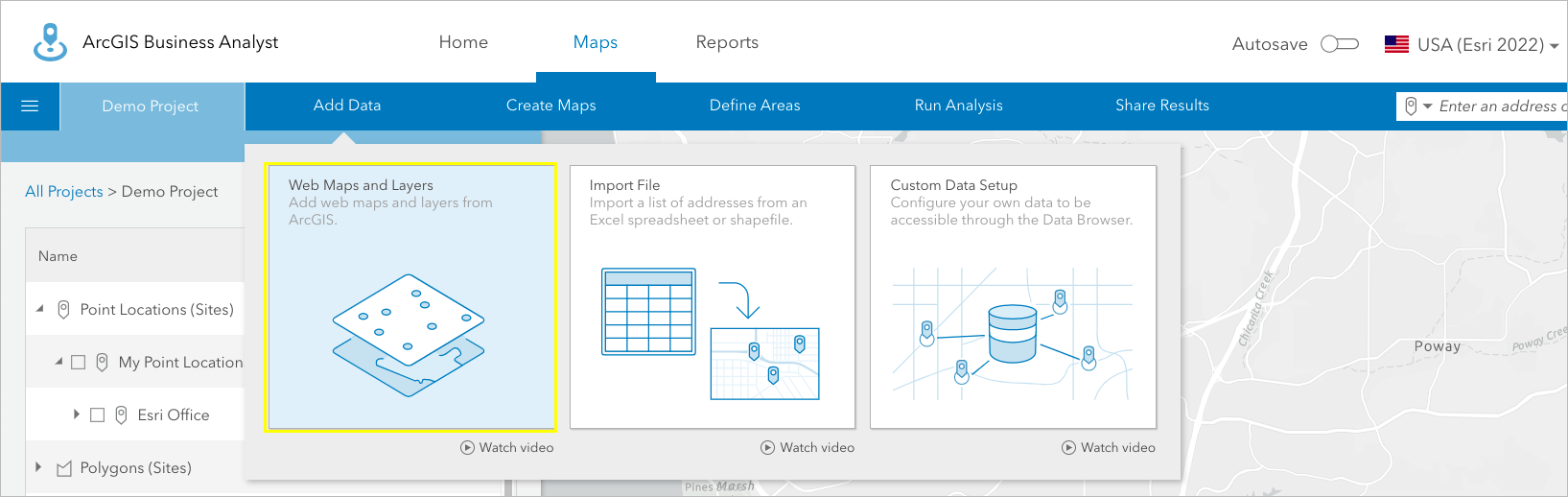Collapse the Point Locations (Sites) group
1568x497 pixels.
[x=39, y=309]
